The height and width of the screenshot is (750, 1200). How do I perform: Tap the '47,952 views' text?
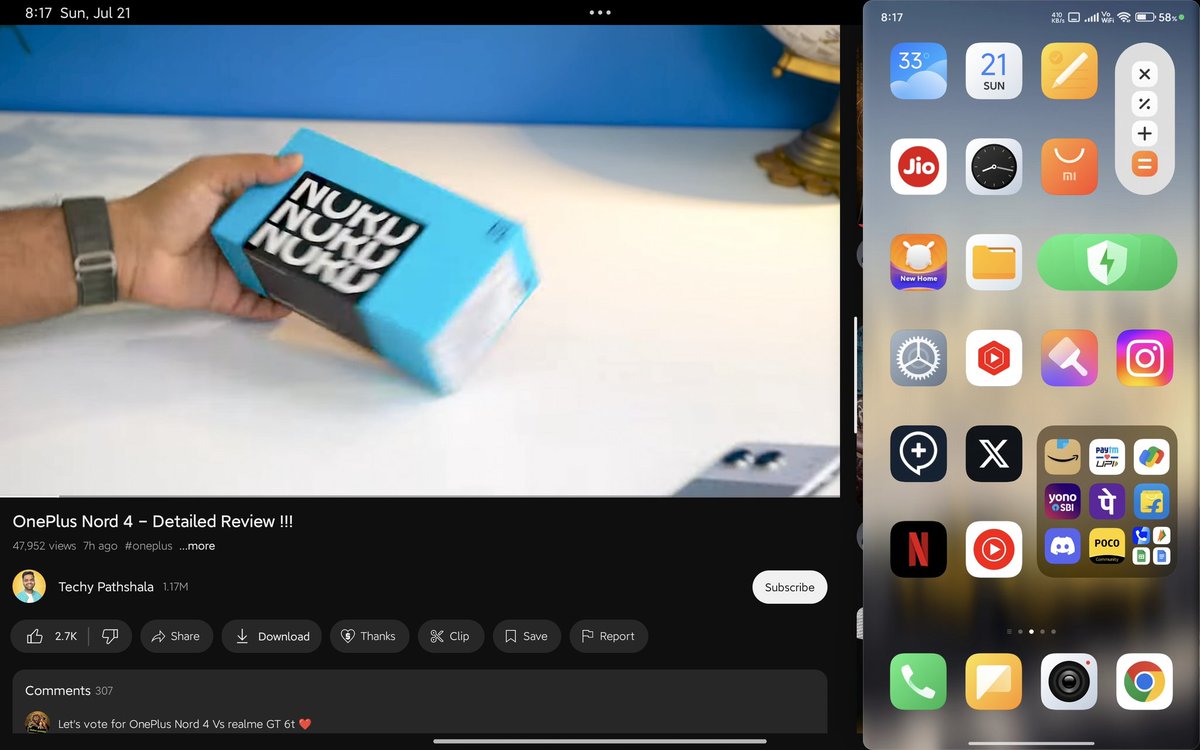click(44, 546)
